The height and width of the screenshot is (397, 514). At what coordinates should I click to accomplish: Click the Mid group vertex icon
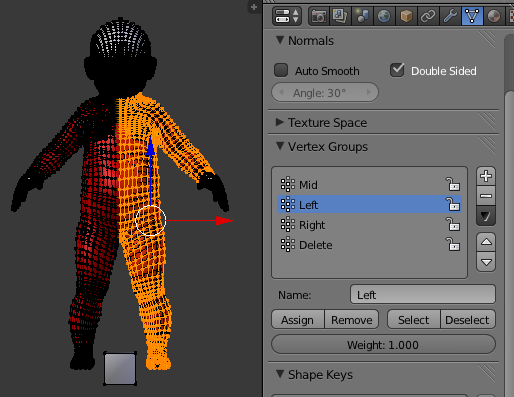[287, 184]
